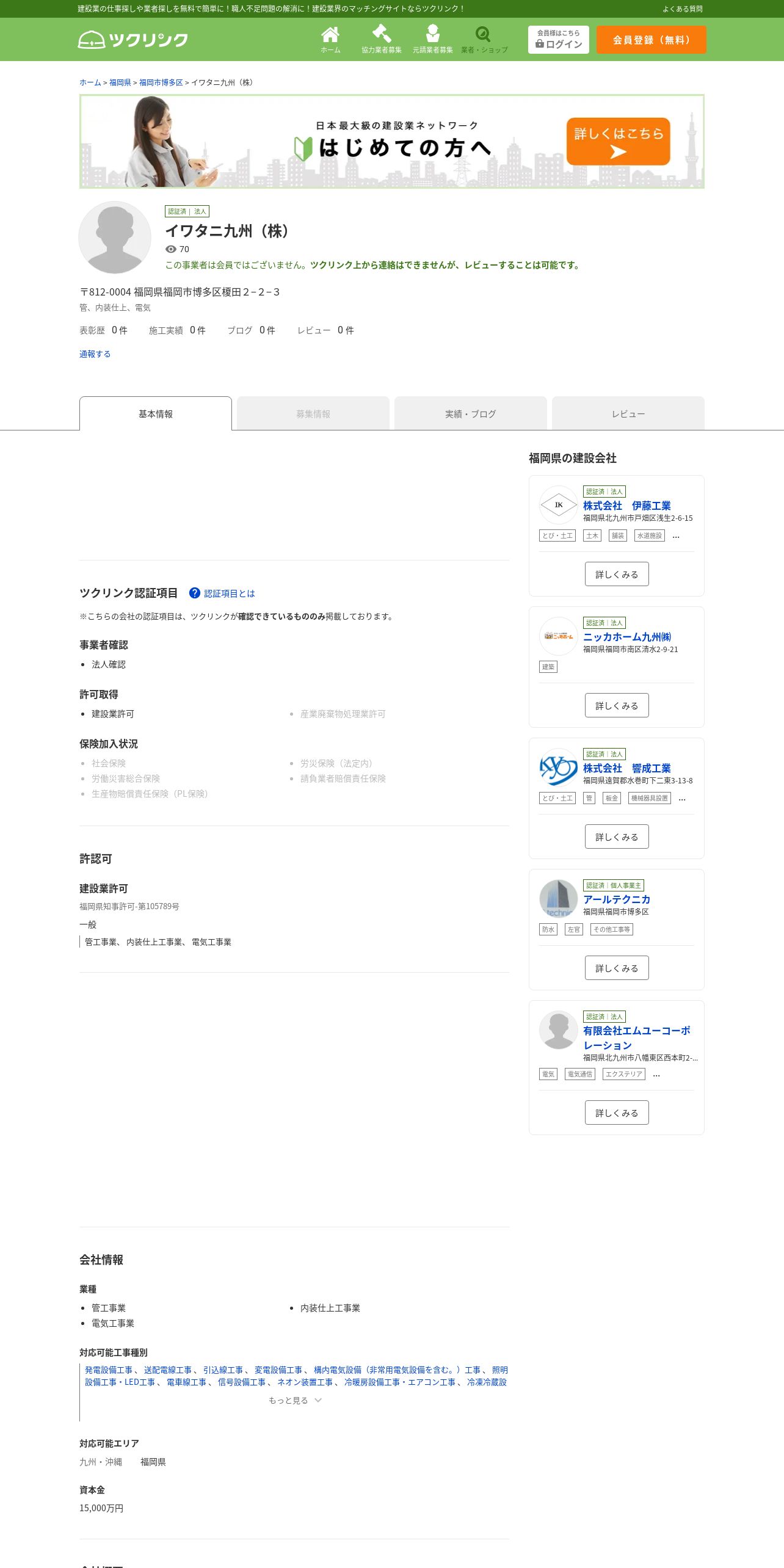Click the はじめての方へ banner

392,142
